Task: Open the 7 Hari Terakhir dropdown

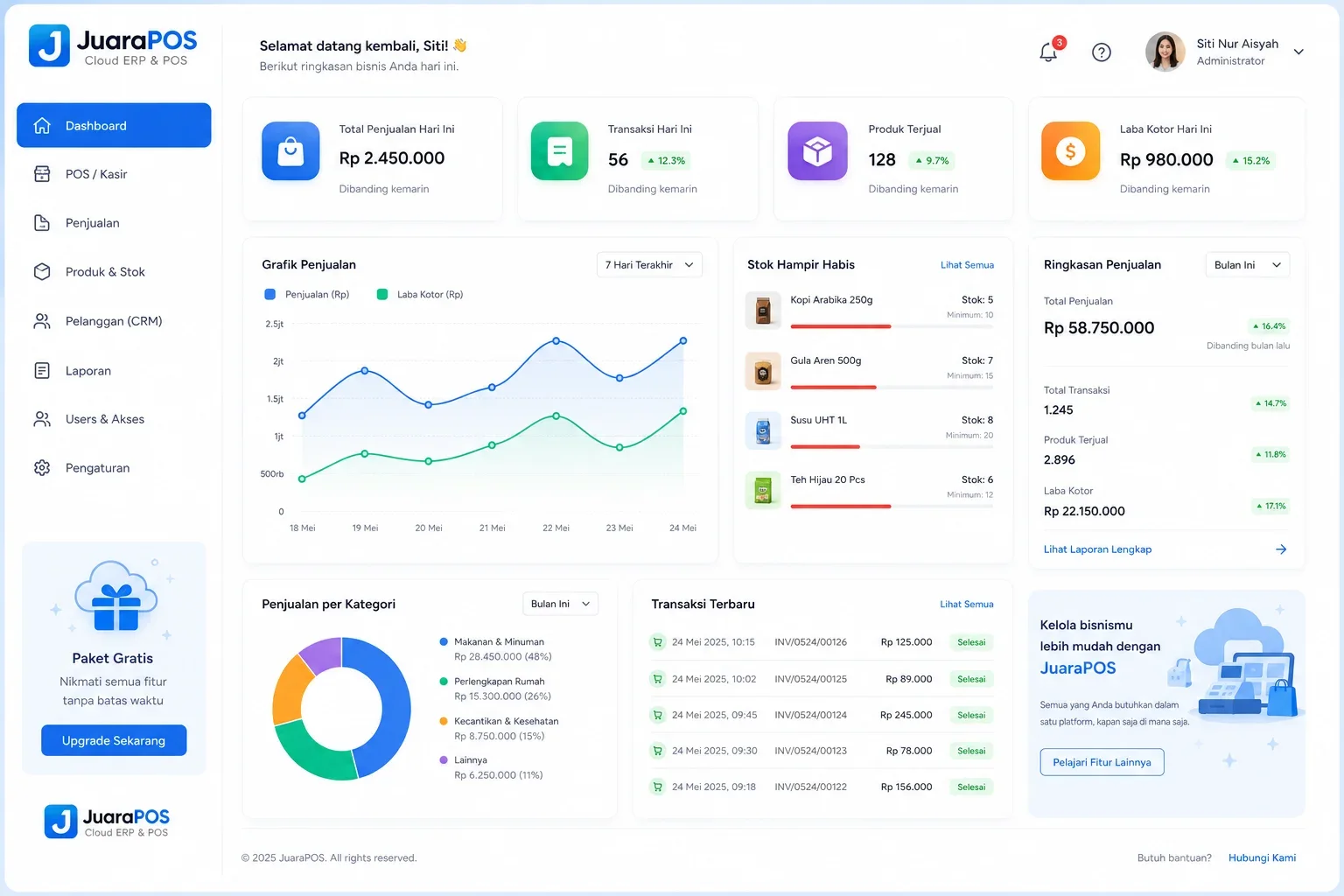Action: (x=649, y=265)
